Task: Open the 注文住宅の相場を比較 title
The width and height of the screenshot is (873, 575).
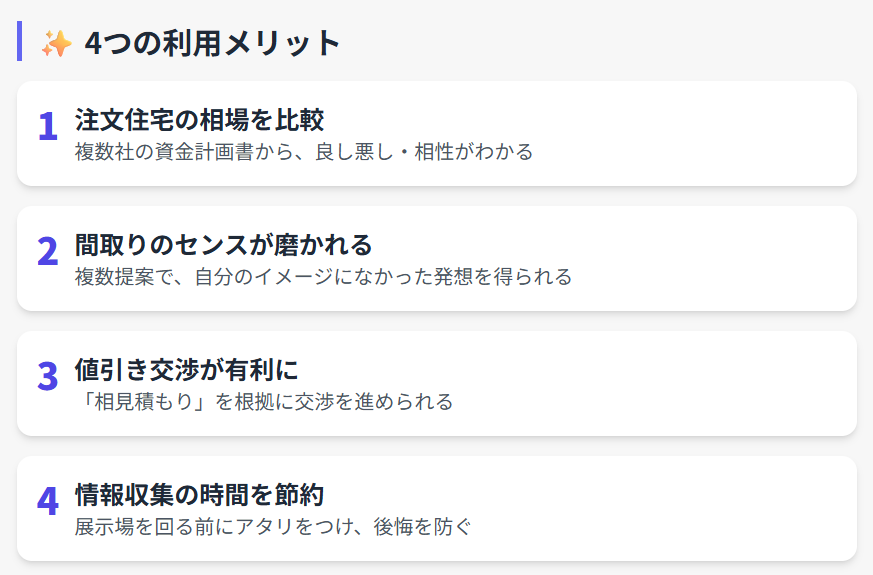Action: (x=199, y=120)
